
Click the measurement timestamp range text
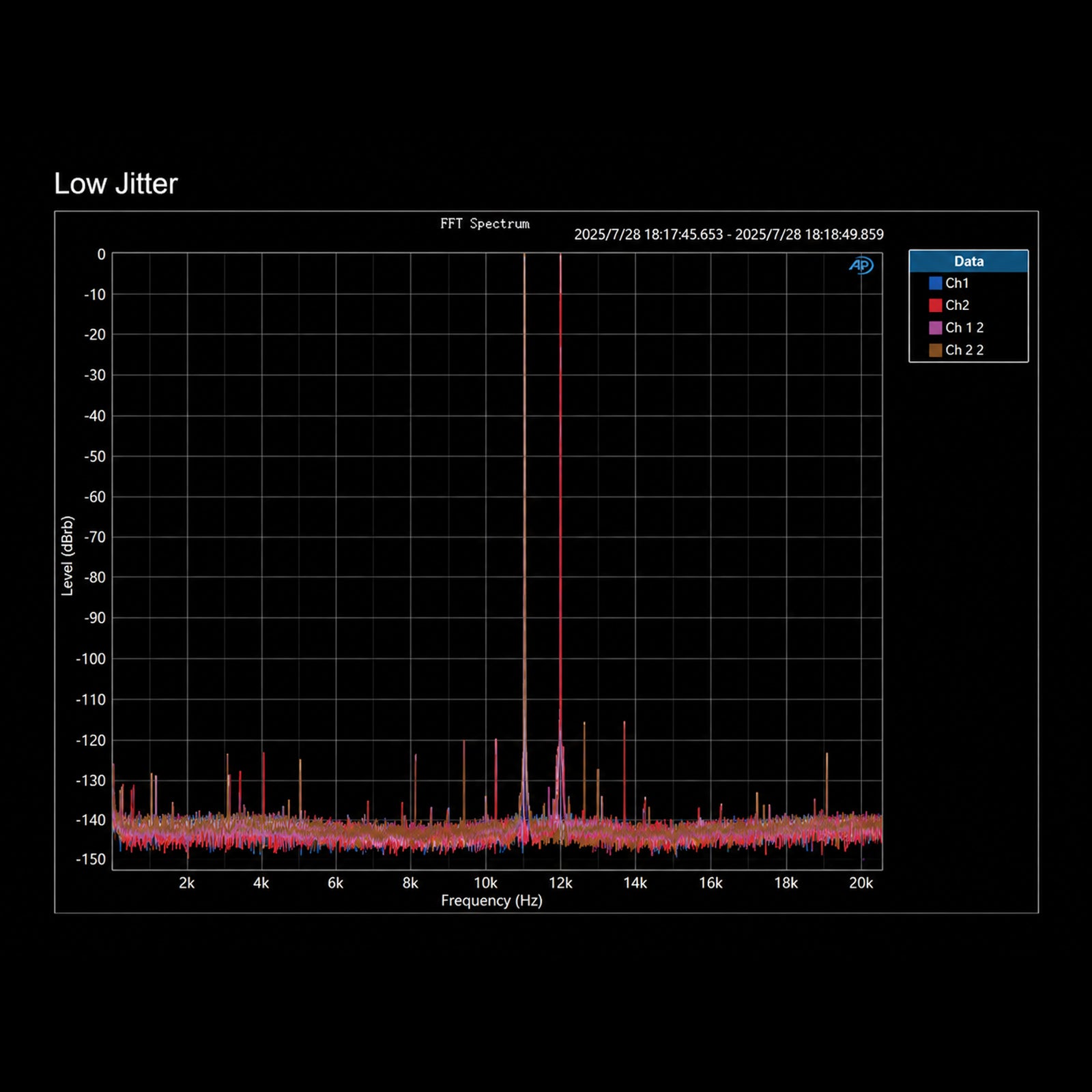pyautogui.click(x=729, y=235)
